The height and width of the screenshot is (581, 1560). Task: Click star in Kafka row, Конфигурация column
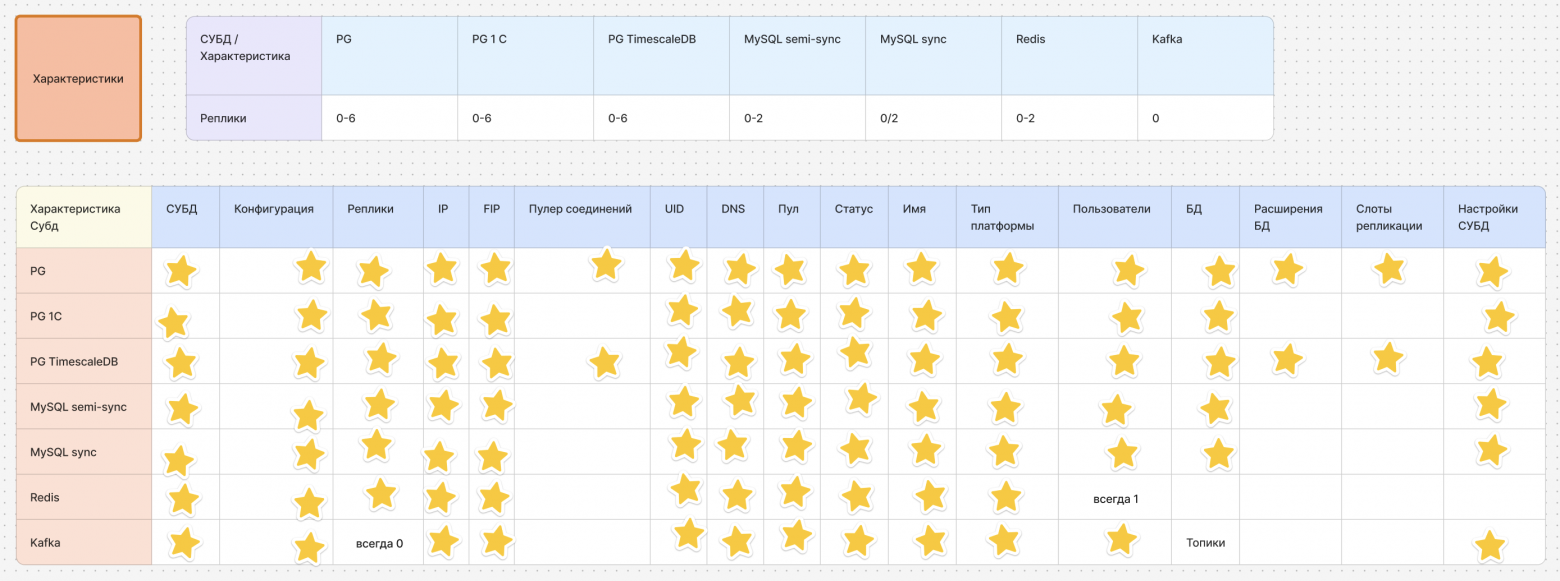click(x=310, y=548)
